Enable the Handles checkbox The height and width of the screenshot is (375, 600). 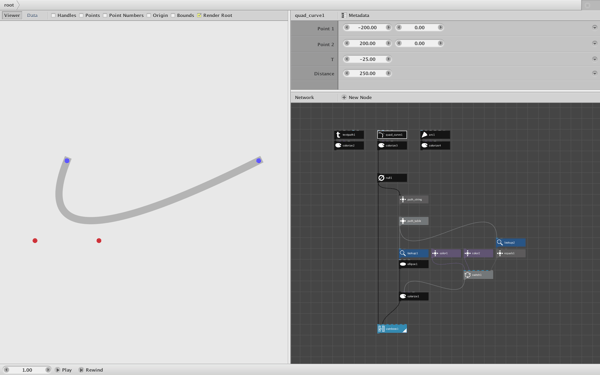(53, 15)
